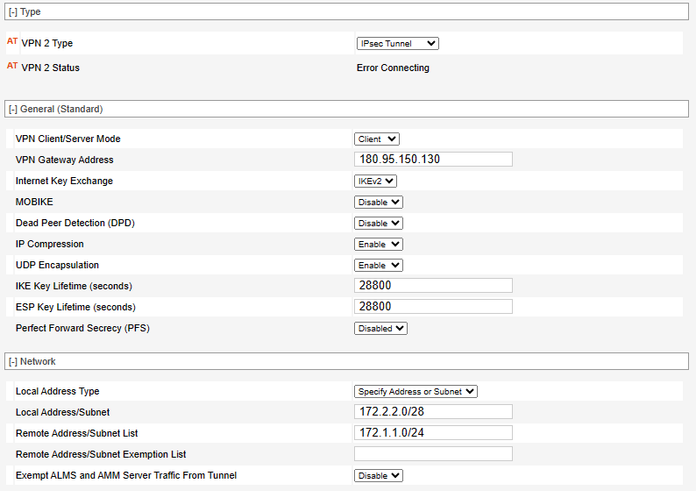Open the MOBIKE dropdown
This screenshot has height=491, width=696.
click(378, 202)
